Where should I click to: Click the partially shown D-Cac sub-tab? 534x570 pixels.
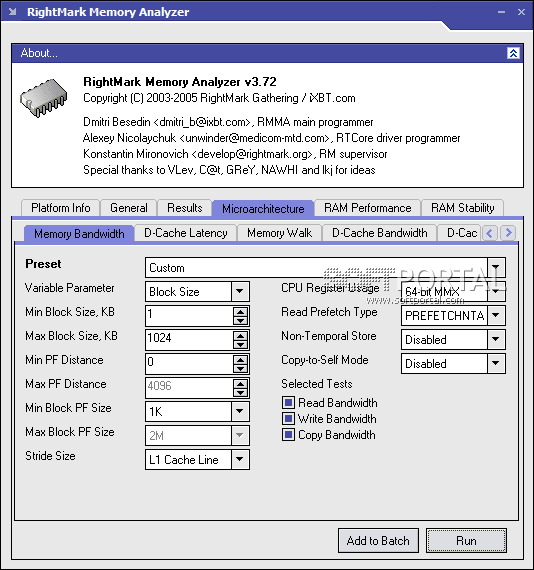pyautogui.click(x=460, y=233)
